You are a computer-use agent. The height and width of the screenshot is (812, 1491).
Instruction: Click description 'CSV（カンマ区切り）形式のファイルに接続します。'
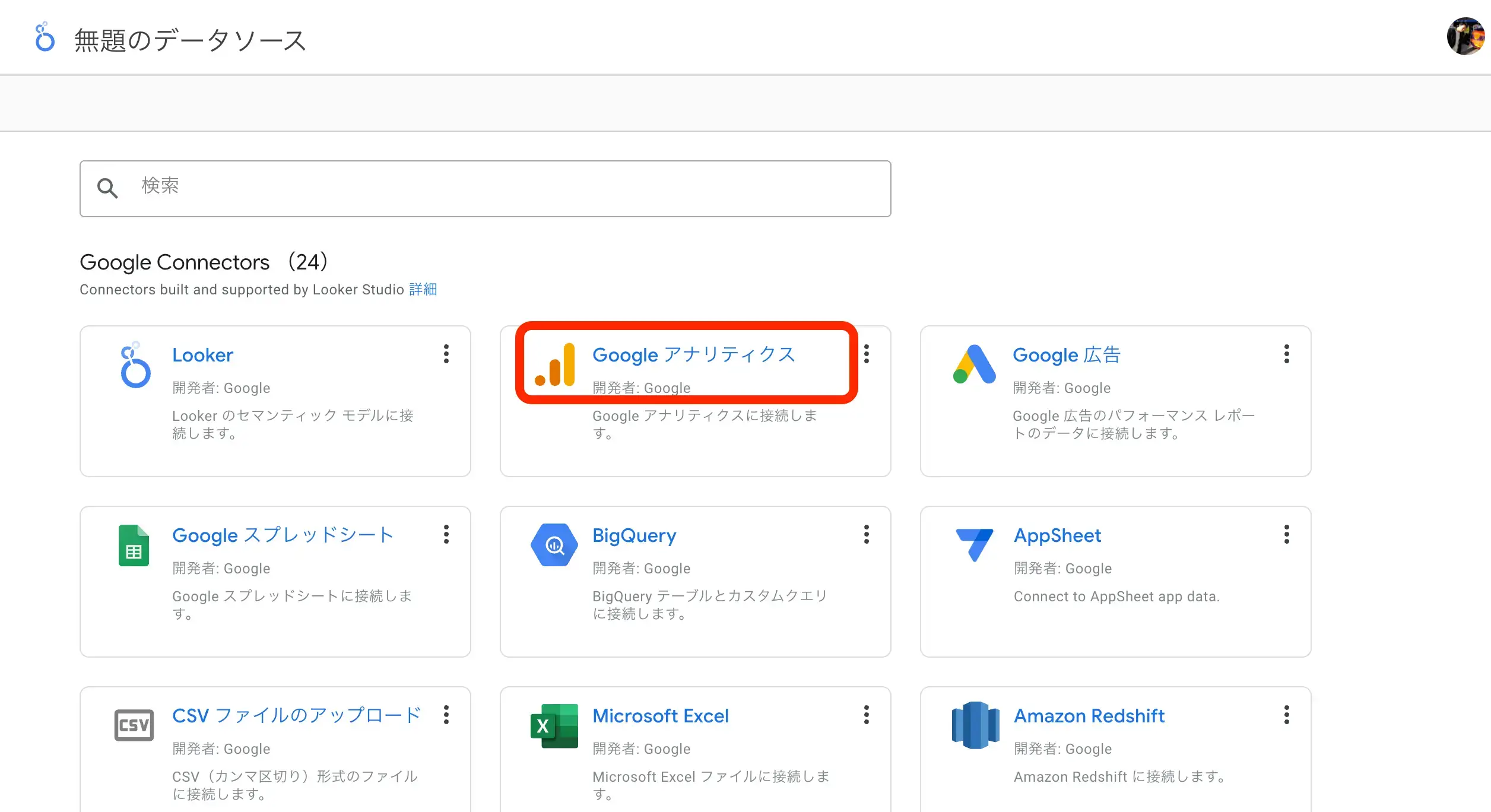(x=295, y=785)
